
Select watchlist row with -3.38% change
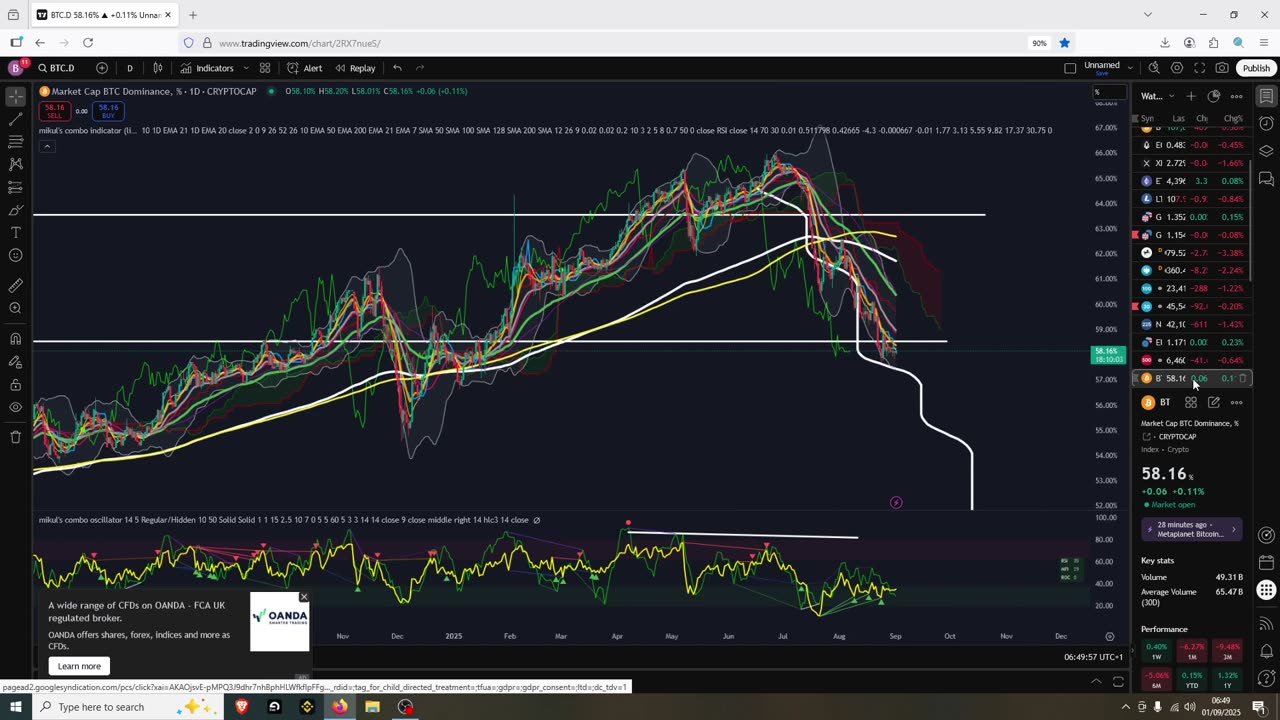click(1192, 253)
